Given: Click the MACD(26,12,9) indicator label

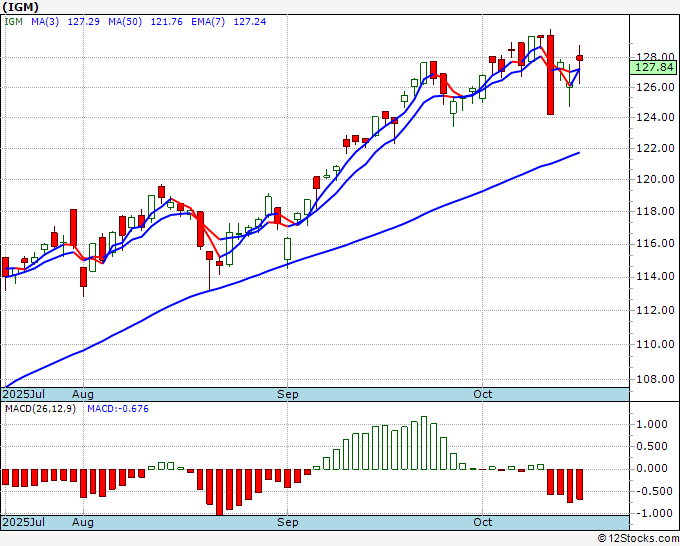Looking at the screenshot, I should pyautogui.click(x=40, y=409).
